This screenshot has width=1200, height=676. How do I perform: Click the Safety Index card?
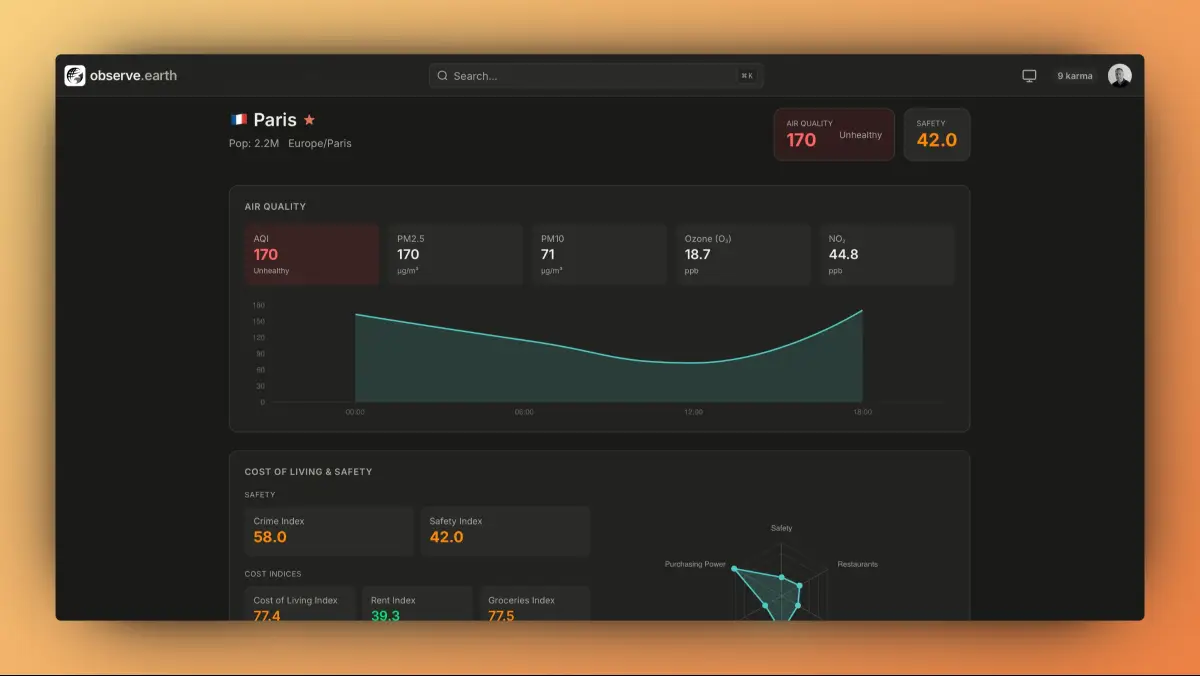[505, 531]
